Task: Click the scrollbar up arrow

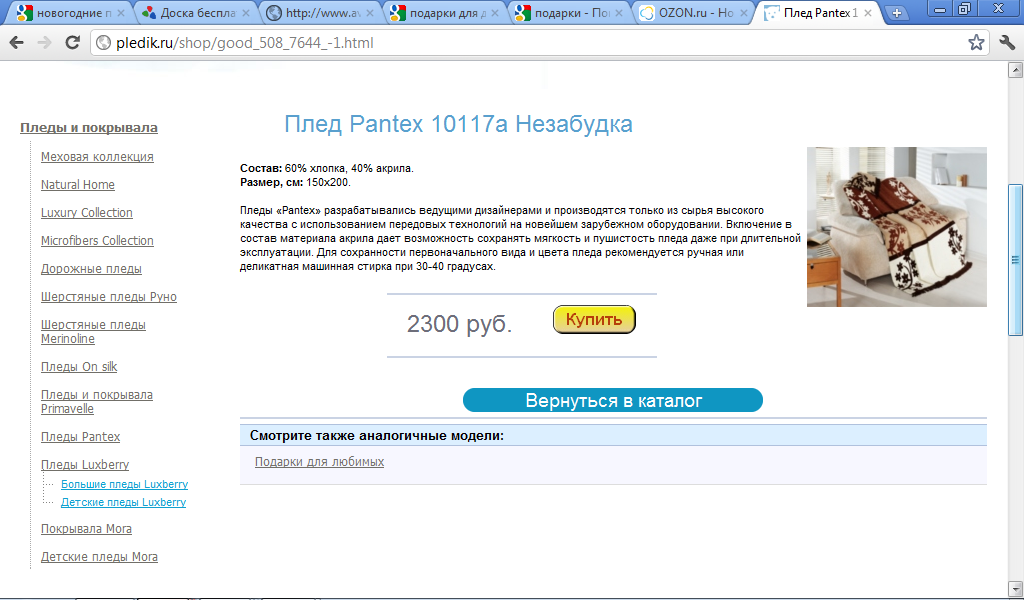Action: click(1015, 69)
